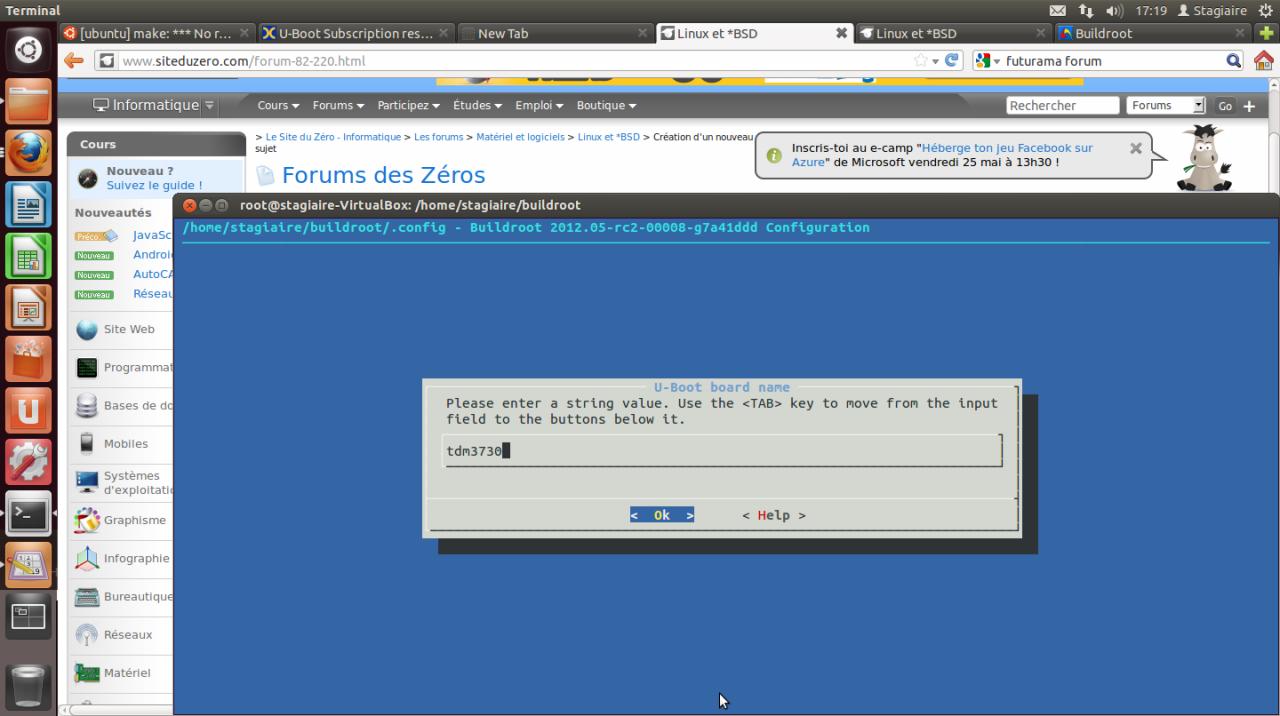
Task: Switch to the ubuntu make tab
Action: [x=155, y=33]
